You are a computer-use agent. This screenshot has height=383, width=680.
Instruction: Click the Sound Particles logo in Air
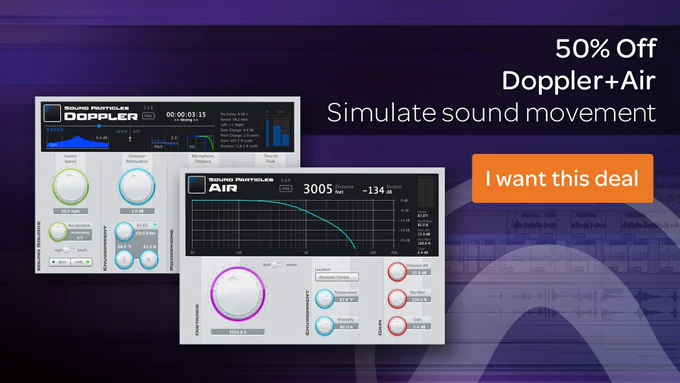[196, 185]
